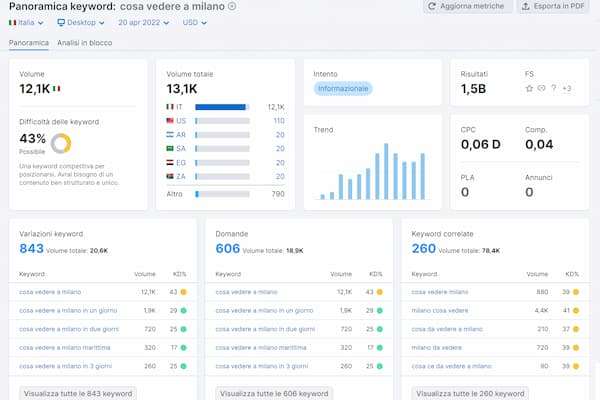Click the Esporta in PDF button
Image resolution: width=600 pixels, height=400 pixels.
tap(555, 7)
